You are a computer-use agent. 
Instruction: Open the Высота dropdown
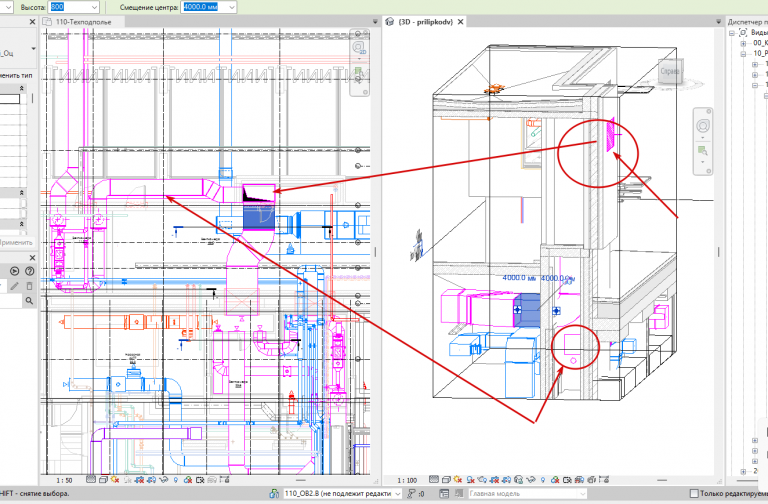click(x=95, y=7)
